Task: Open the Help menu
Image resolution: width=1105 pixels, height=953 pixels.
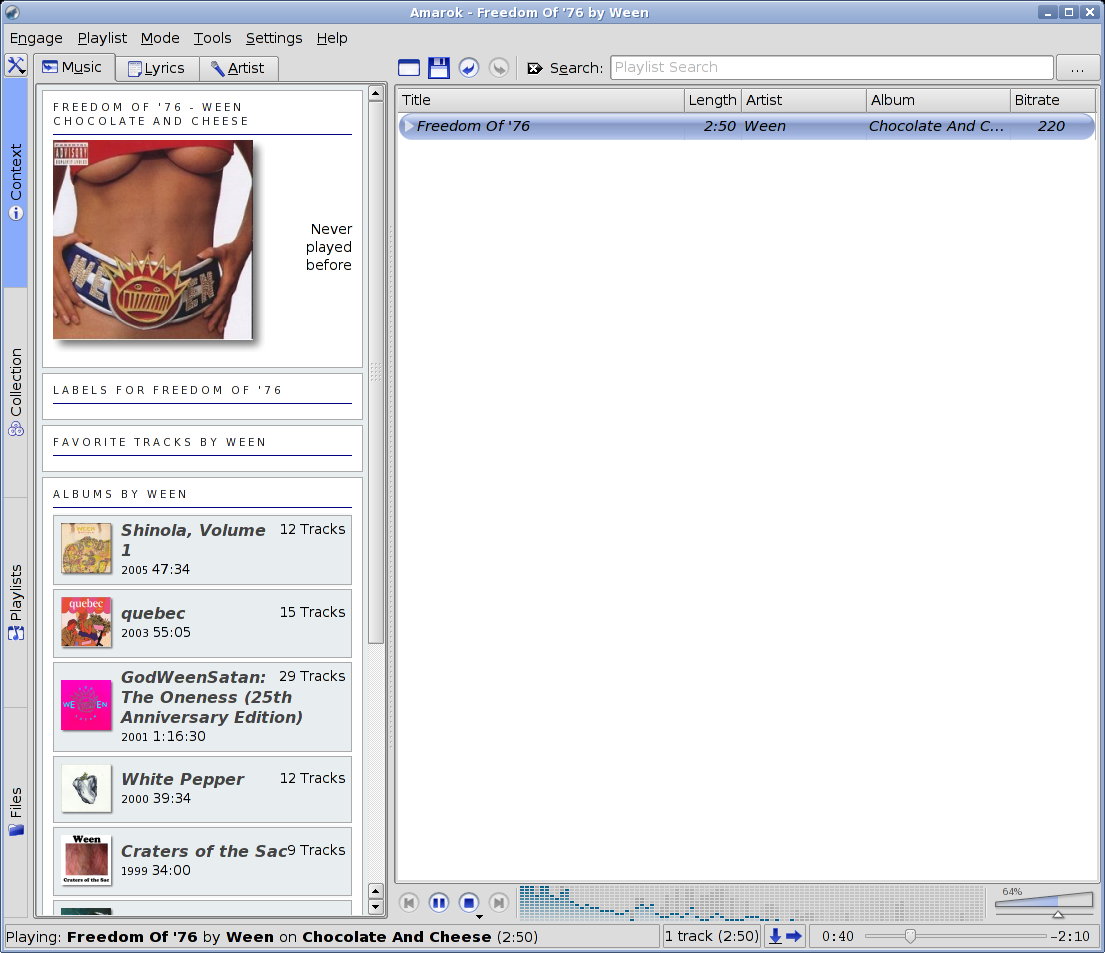Action: tap(331, 38)
